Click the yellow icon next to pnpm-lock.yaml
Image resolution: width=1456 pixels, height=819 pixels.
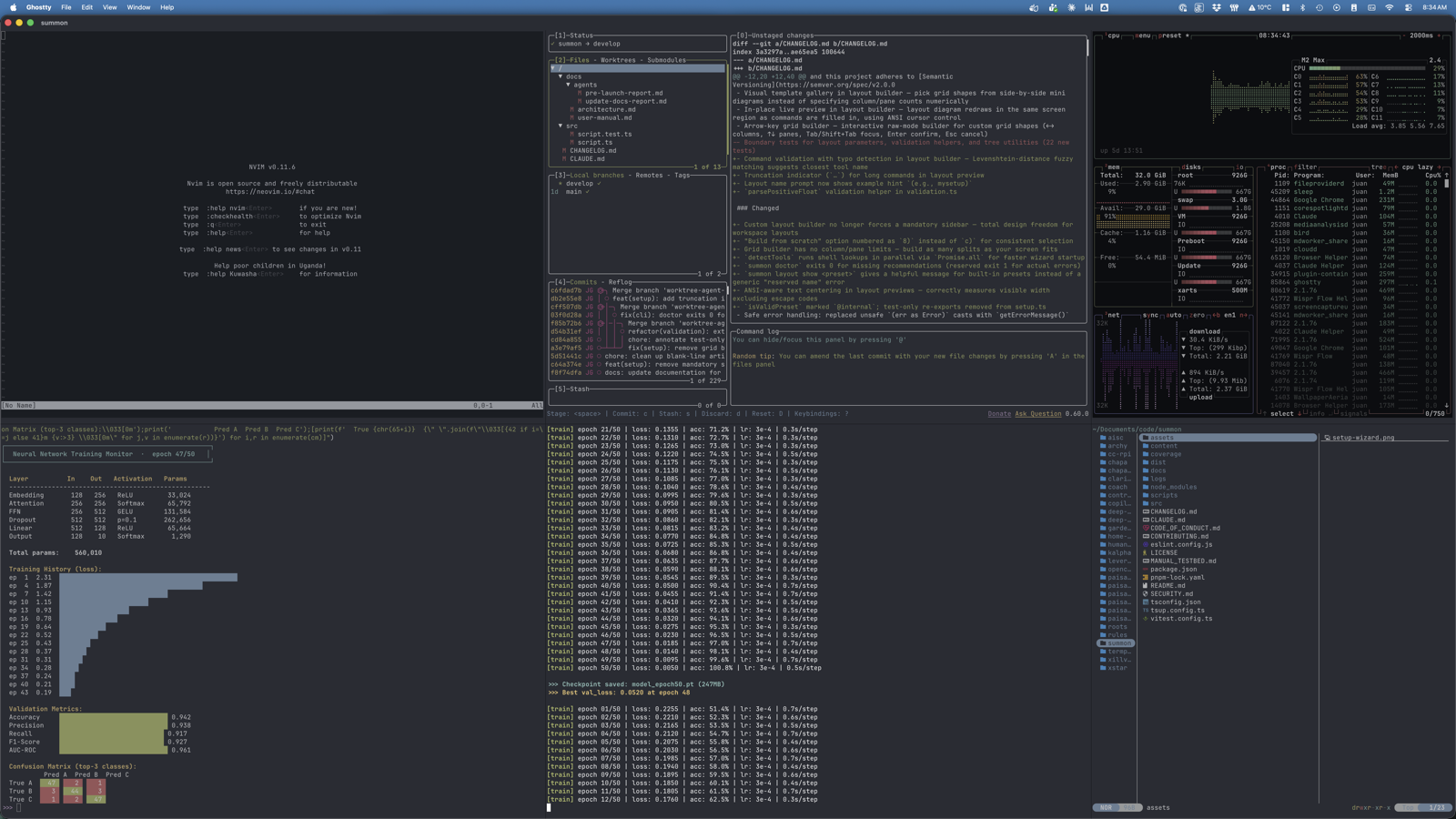click(x=1145, y=578)
